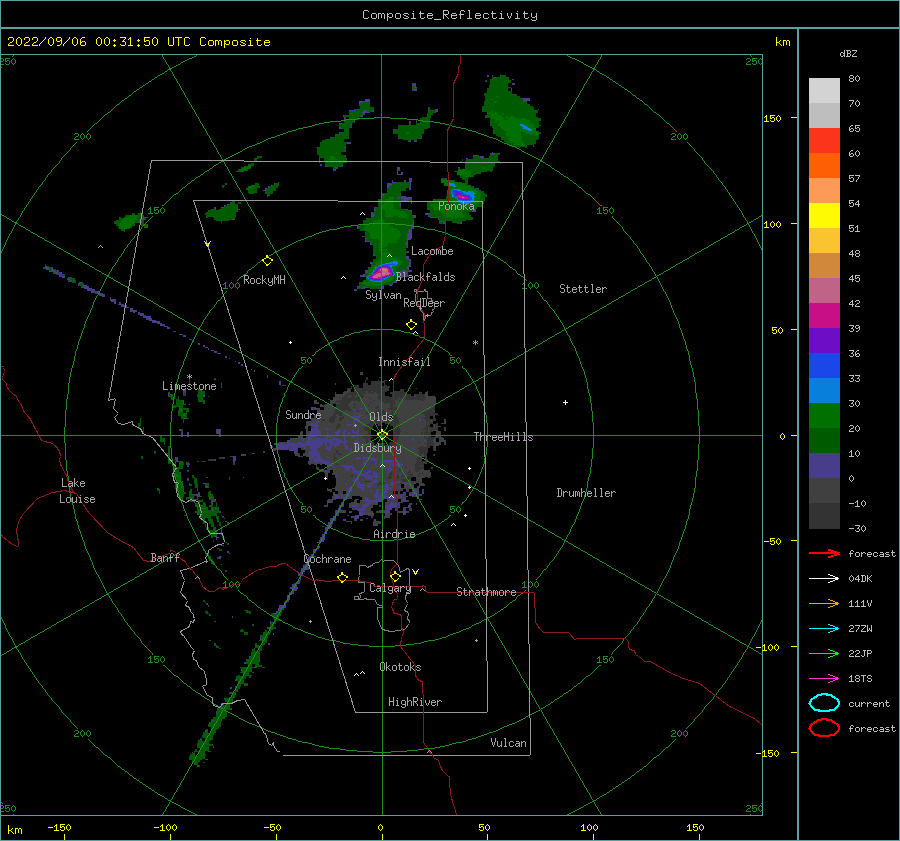Click the Blackfalds city label
Screen dimensions: 900x841
coord(425,277)
